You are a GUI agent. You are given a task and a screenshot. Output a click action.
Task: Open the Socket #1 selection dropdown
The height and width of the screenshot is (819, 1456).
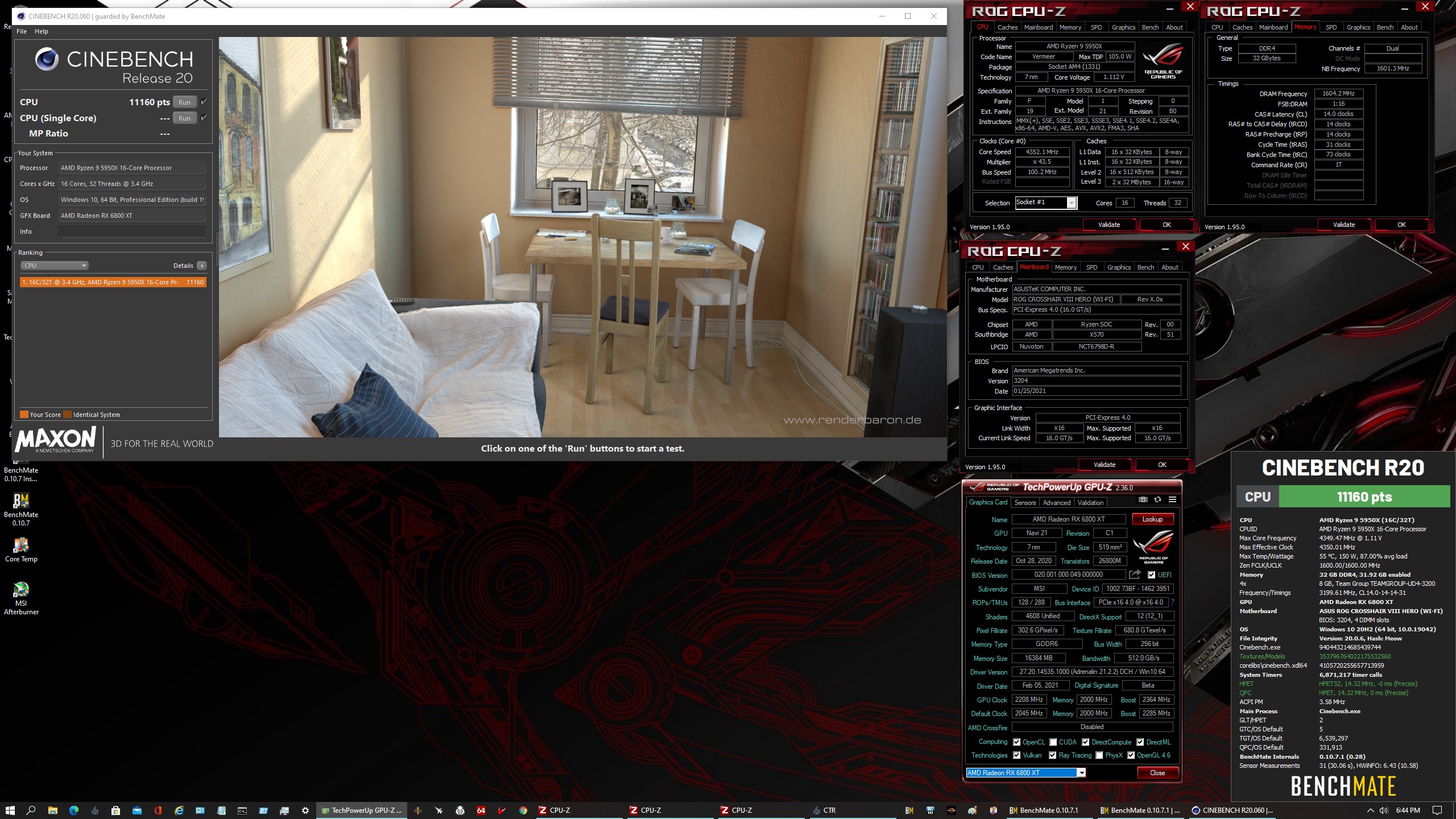(x=1046, y=202)
